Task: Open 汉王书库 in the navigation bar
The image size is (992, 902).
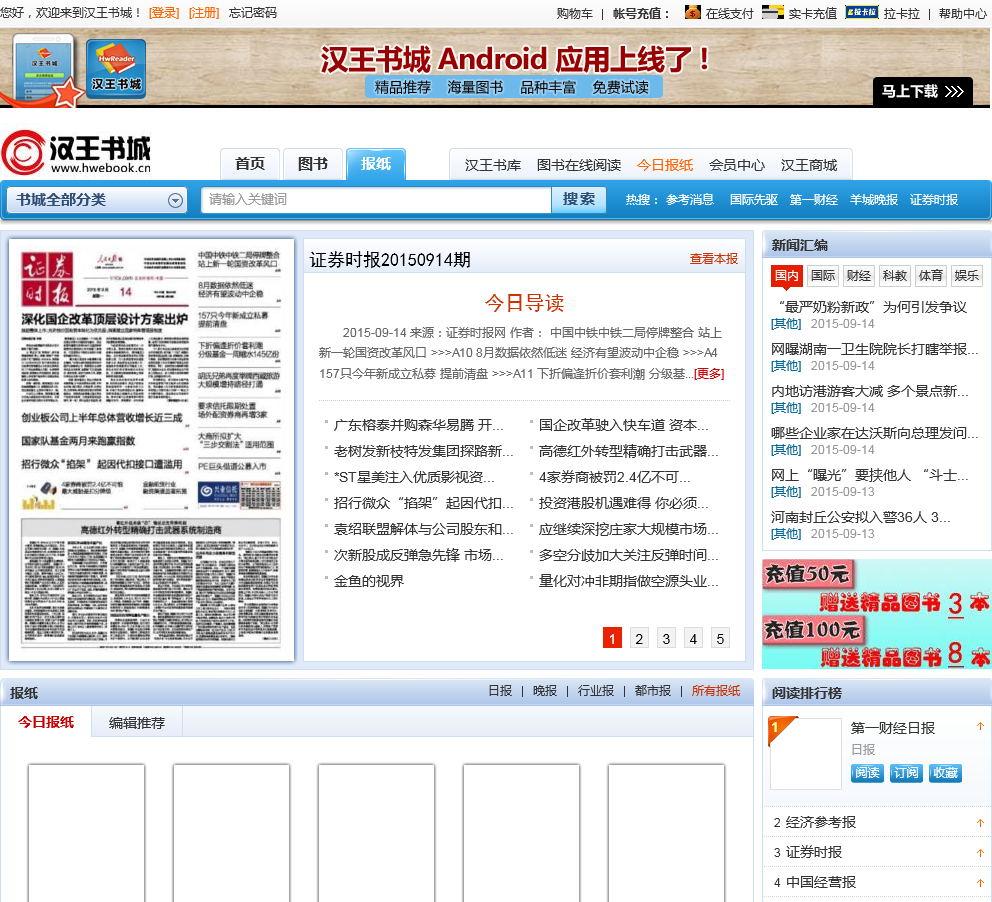Action: pyautogui.click(x=492, y=165)
